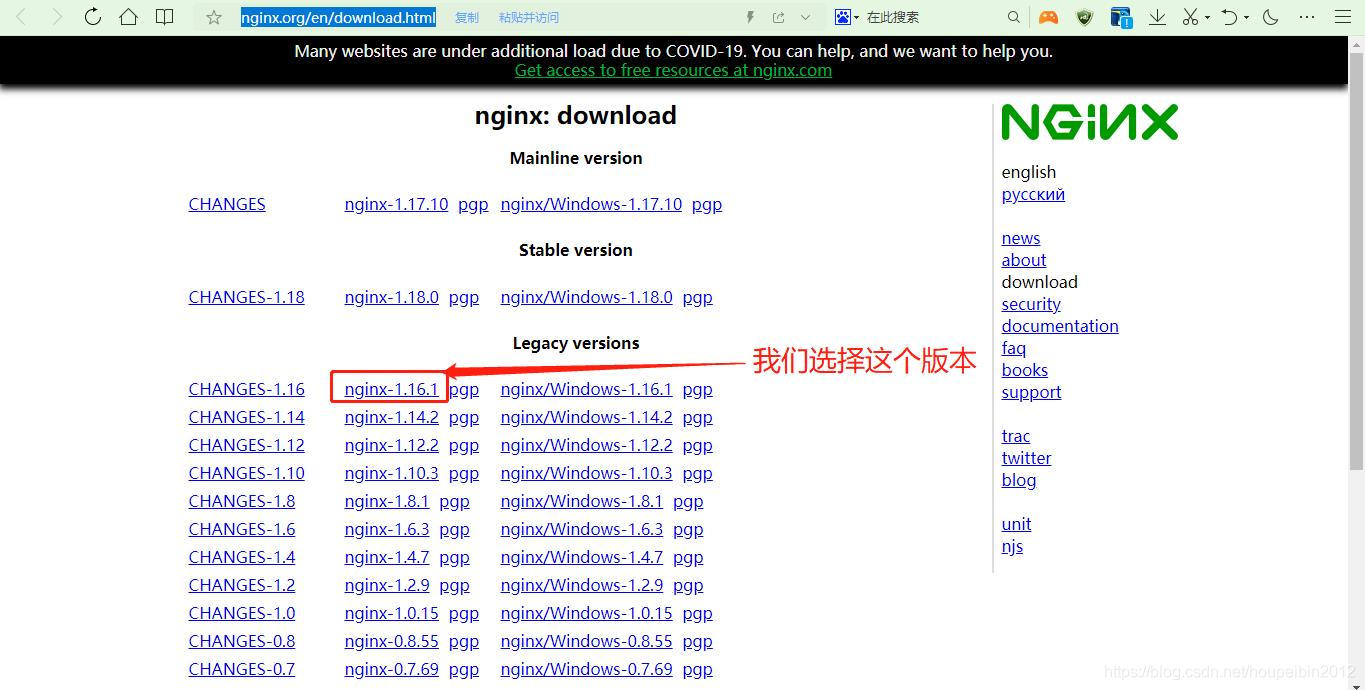Download nginx/Windows-0.8.55
1365x690 pixels.
click(586, 641)
